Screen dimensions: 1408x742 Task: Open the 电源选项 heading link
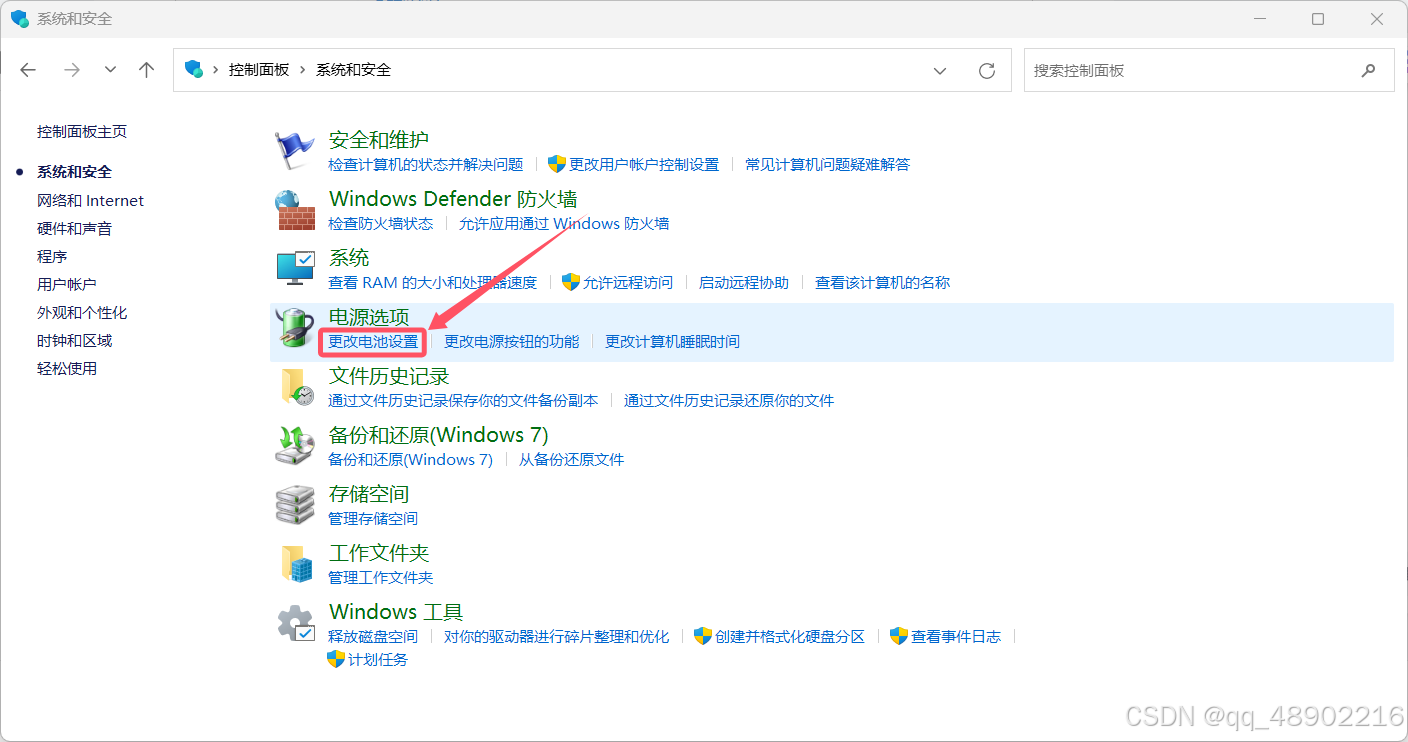[x=369, y=317]
